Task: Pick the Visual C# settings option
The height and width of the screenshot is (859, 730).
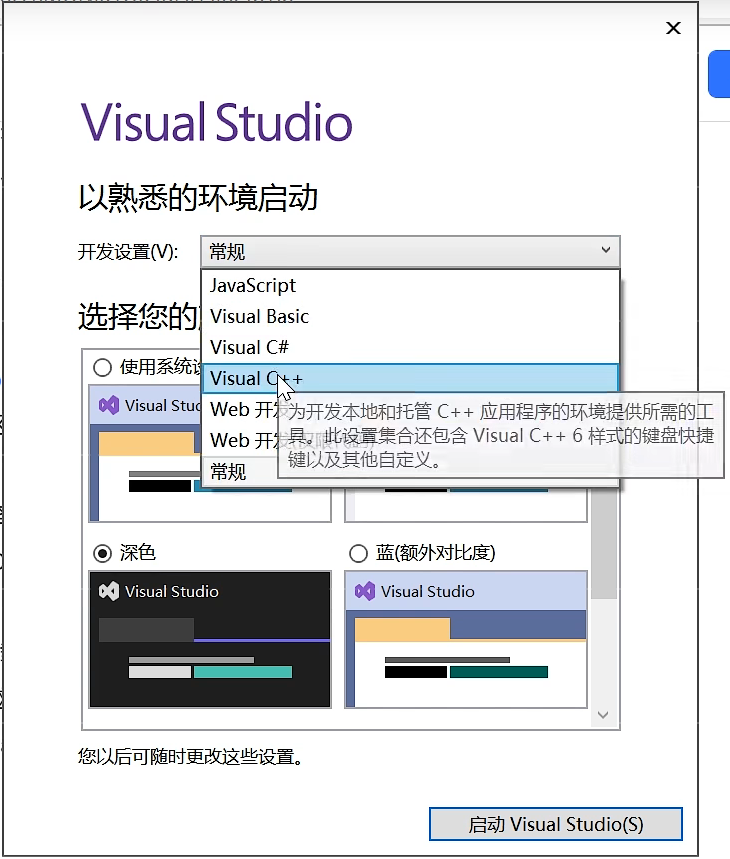Action: 410,347
